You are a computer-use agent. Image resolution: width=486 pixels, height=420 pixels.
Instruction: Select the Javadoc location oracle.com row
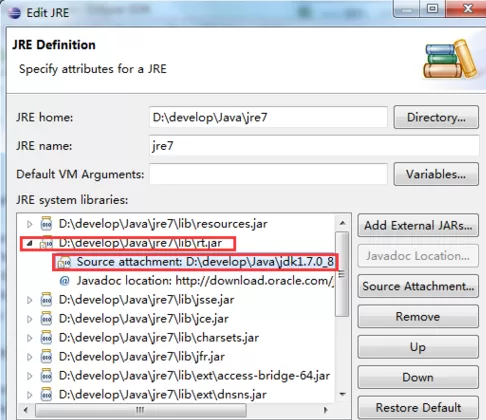pyautogui.click(x=205, y=281)
